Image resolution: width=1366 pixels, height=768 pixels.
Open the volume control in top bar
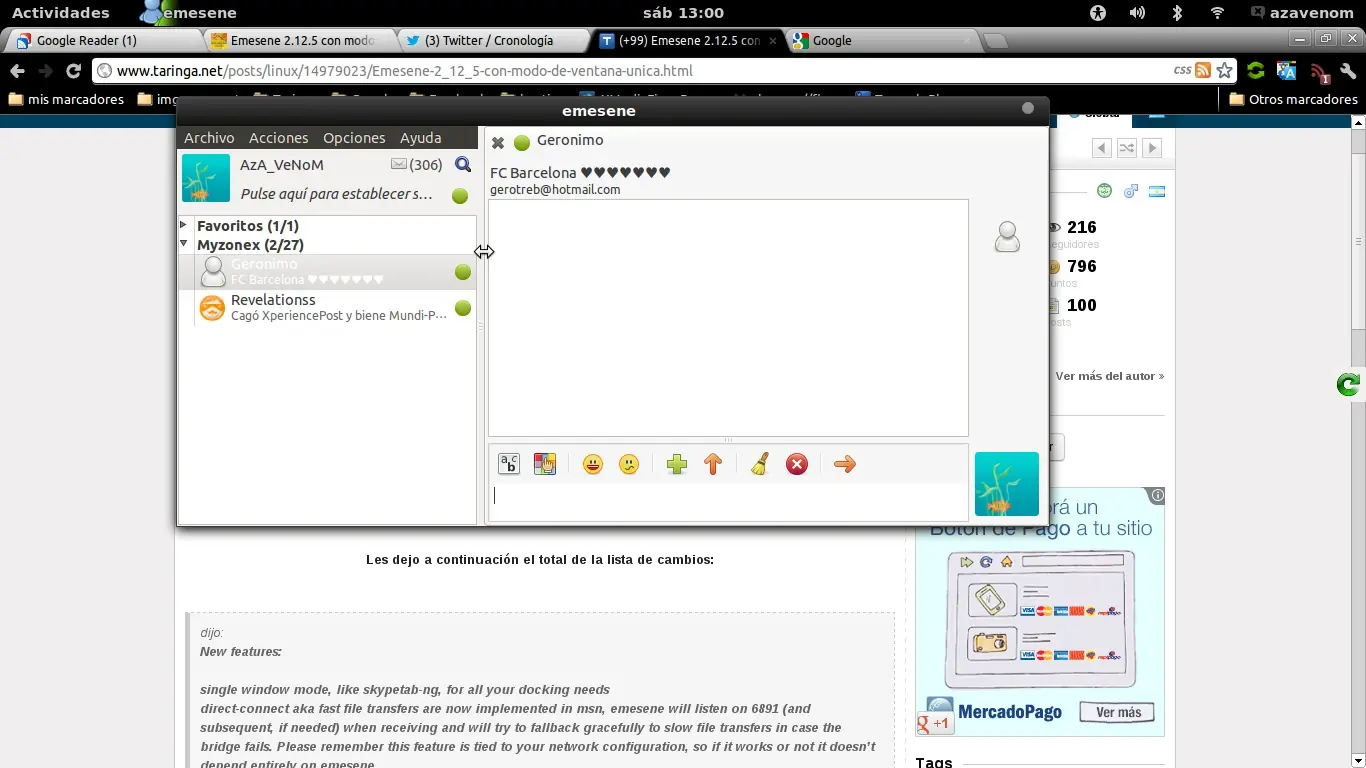[1137, 13]
